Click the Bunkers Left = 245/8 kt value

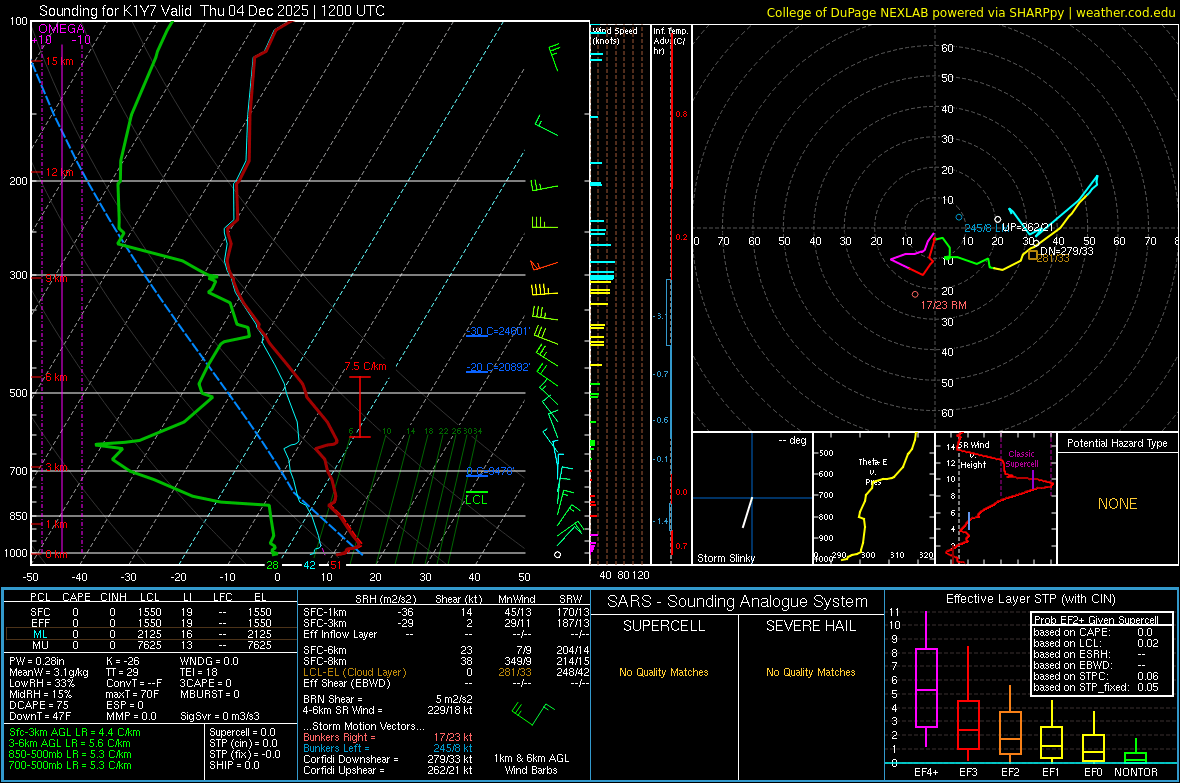[388, 748]
